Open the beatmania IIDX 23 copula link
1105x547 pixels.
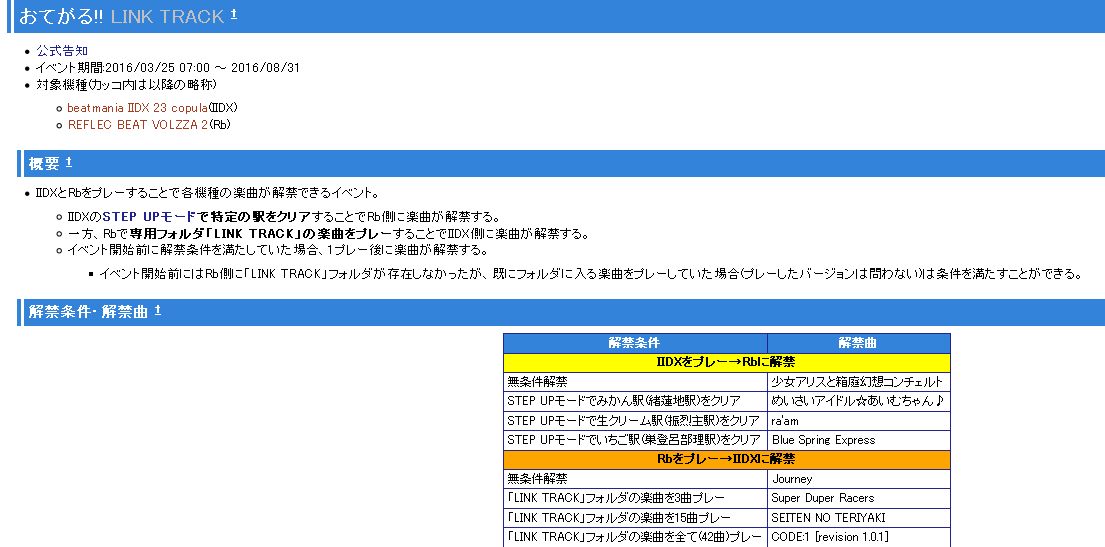(137, 108)
